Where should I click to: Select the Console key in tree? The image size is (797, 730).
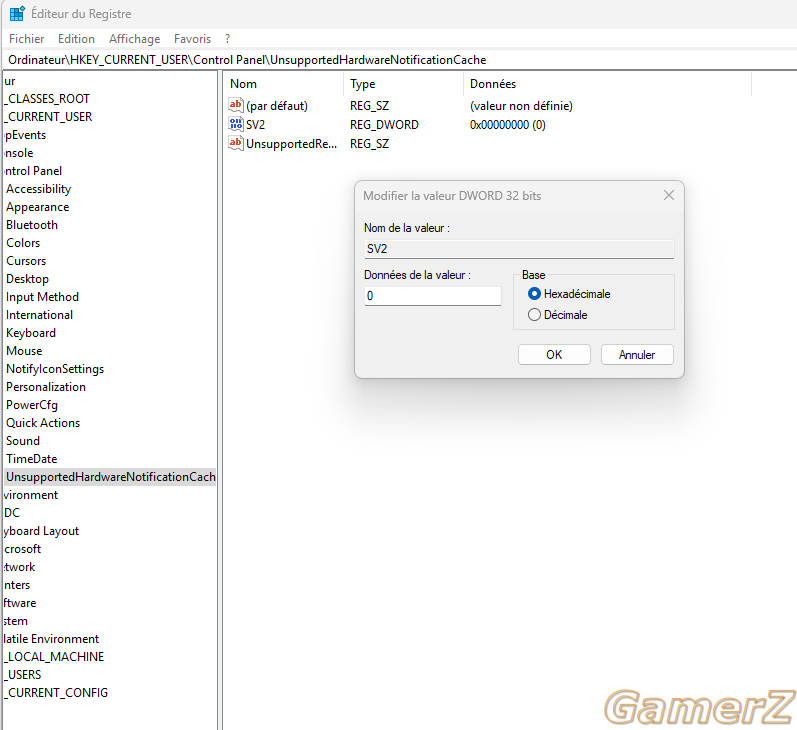tap(19, 153)
